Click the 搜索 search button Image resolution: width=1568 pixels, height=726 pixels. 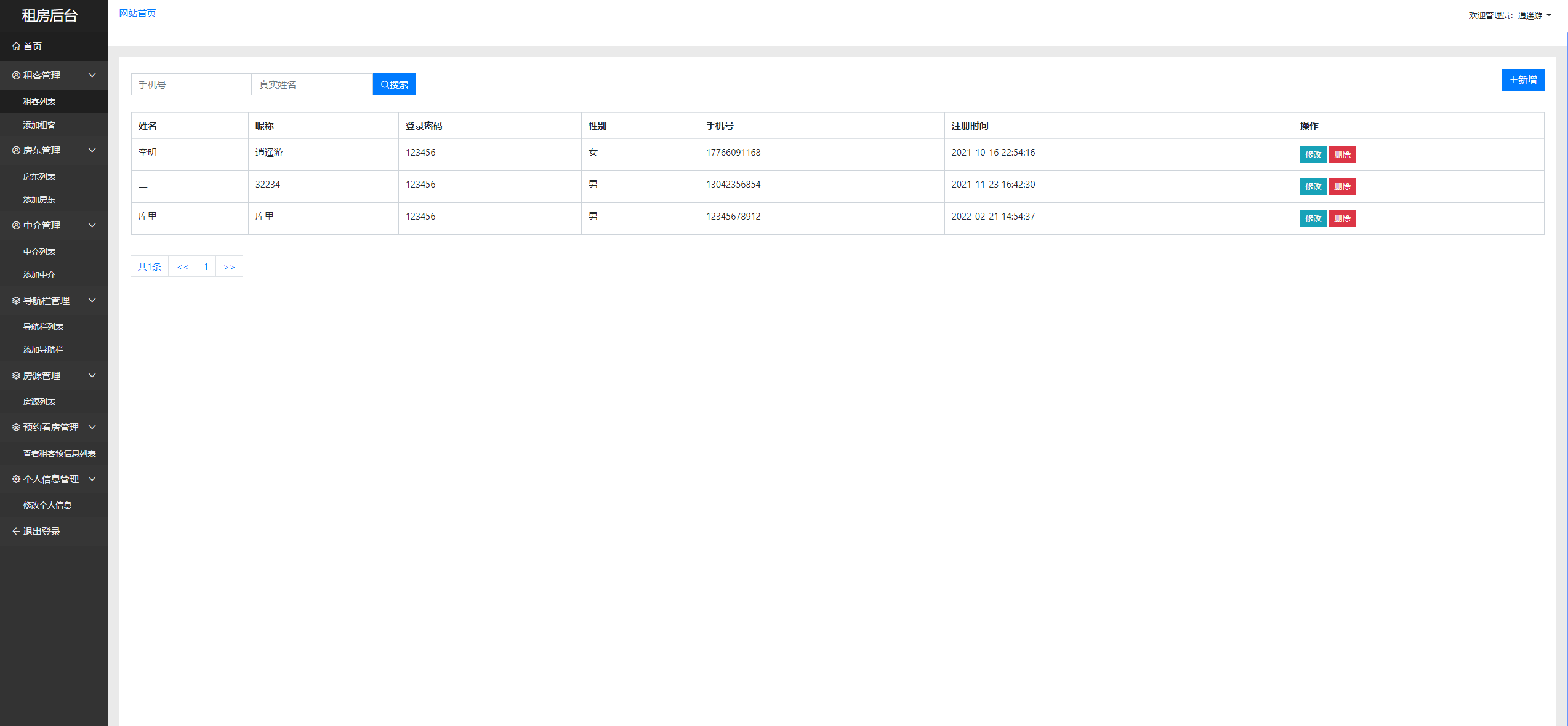pyautogui.click(x=394, y=84)
